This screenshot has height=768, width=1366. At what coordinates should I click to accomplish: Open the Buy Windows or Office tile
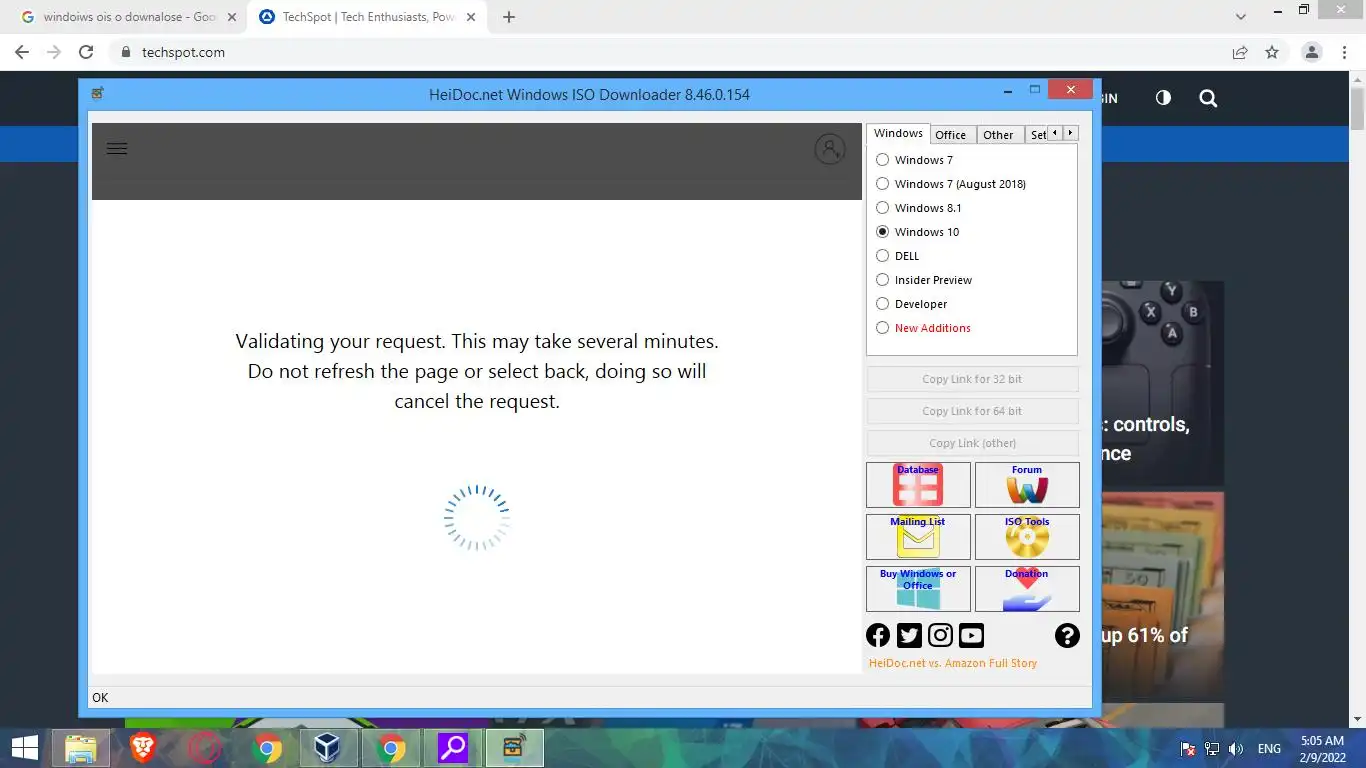918,588
